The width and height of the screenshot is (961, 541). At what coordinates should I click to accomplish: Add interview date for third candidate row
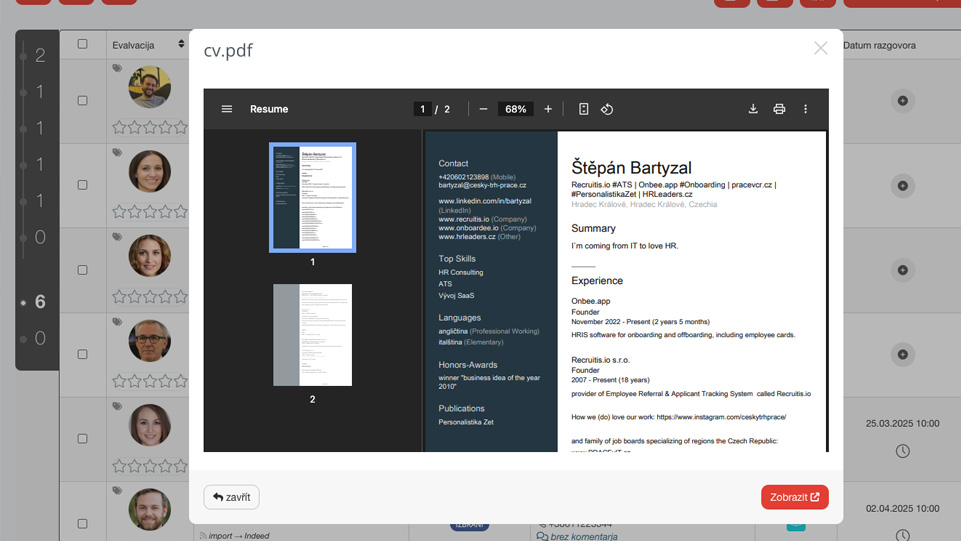(x=902, y=270)
